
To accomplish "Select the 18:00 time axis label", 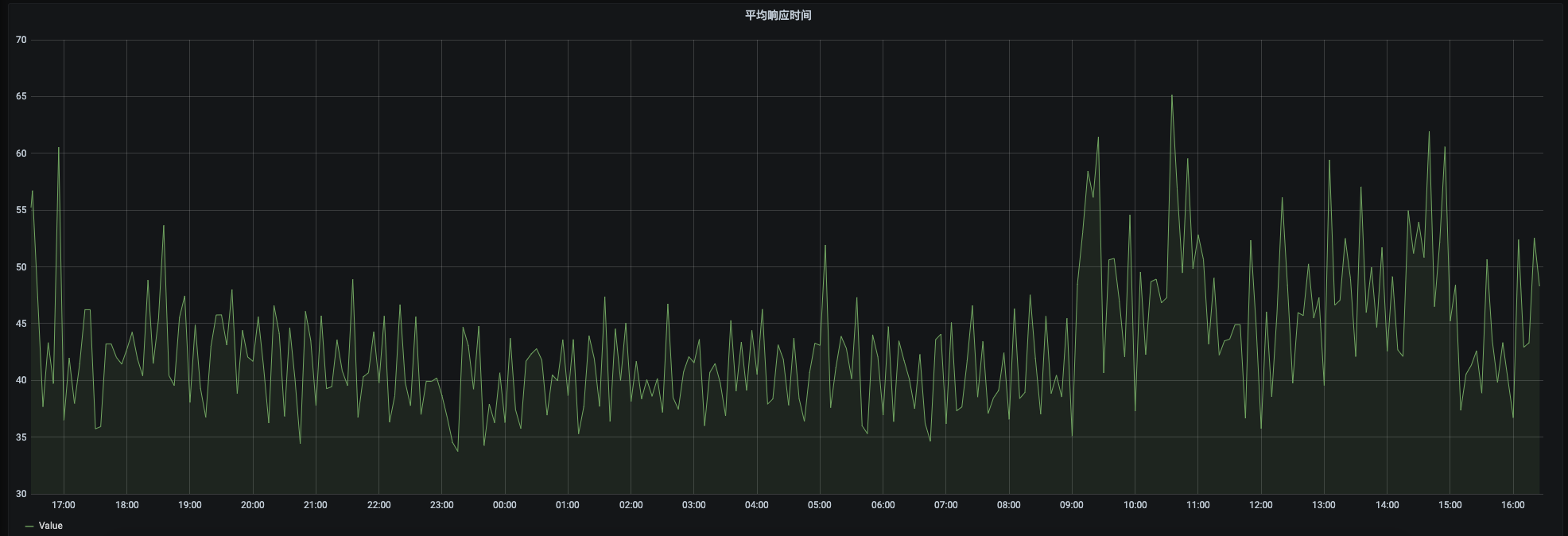I will tap(126, 505).
